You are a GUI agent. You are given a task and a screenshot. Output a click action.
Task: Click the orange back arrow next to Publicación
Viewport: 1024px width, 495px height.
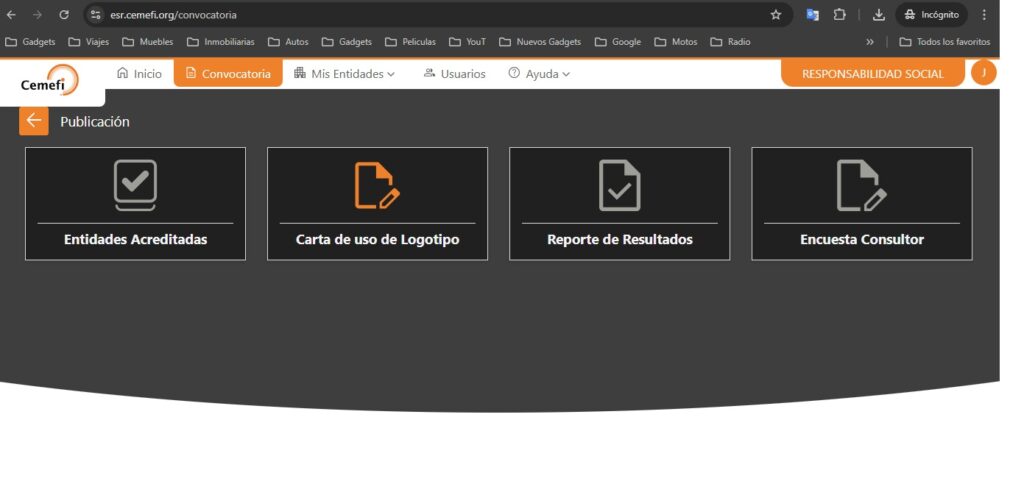[33, 121]
